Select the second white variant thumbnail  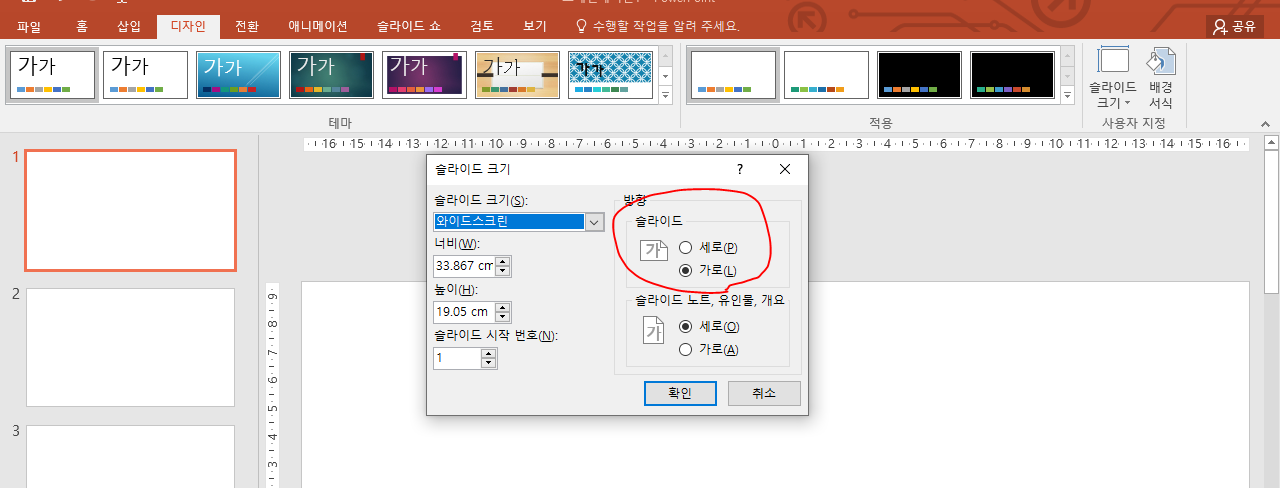coord(826,75)
